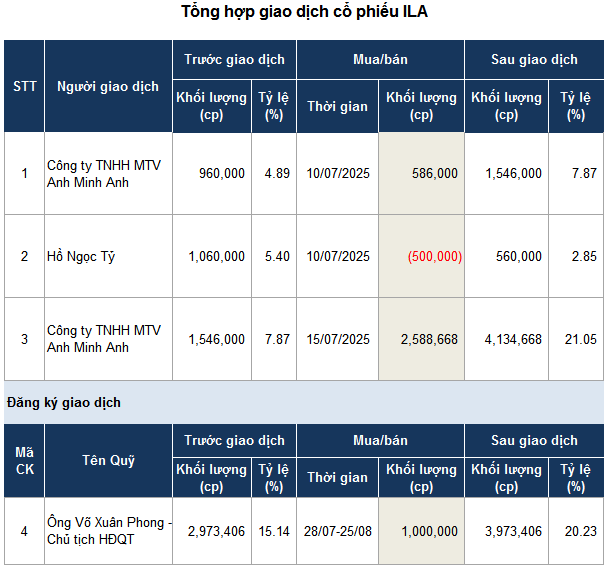This screenshot has width=606, height=568.
Task: Click the '21.05' percentage cell
Action: pyautogui.click(x=580, y=340)
